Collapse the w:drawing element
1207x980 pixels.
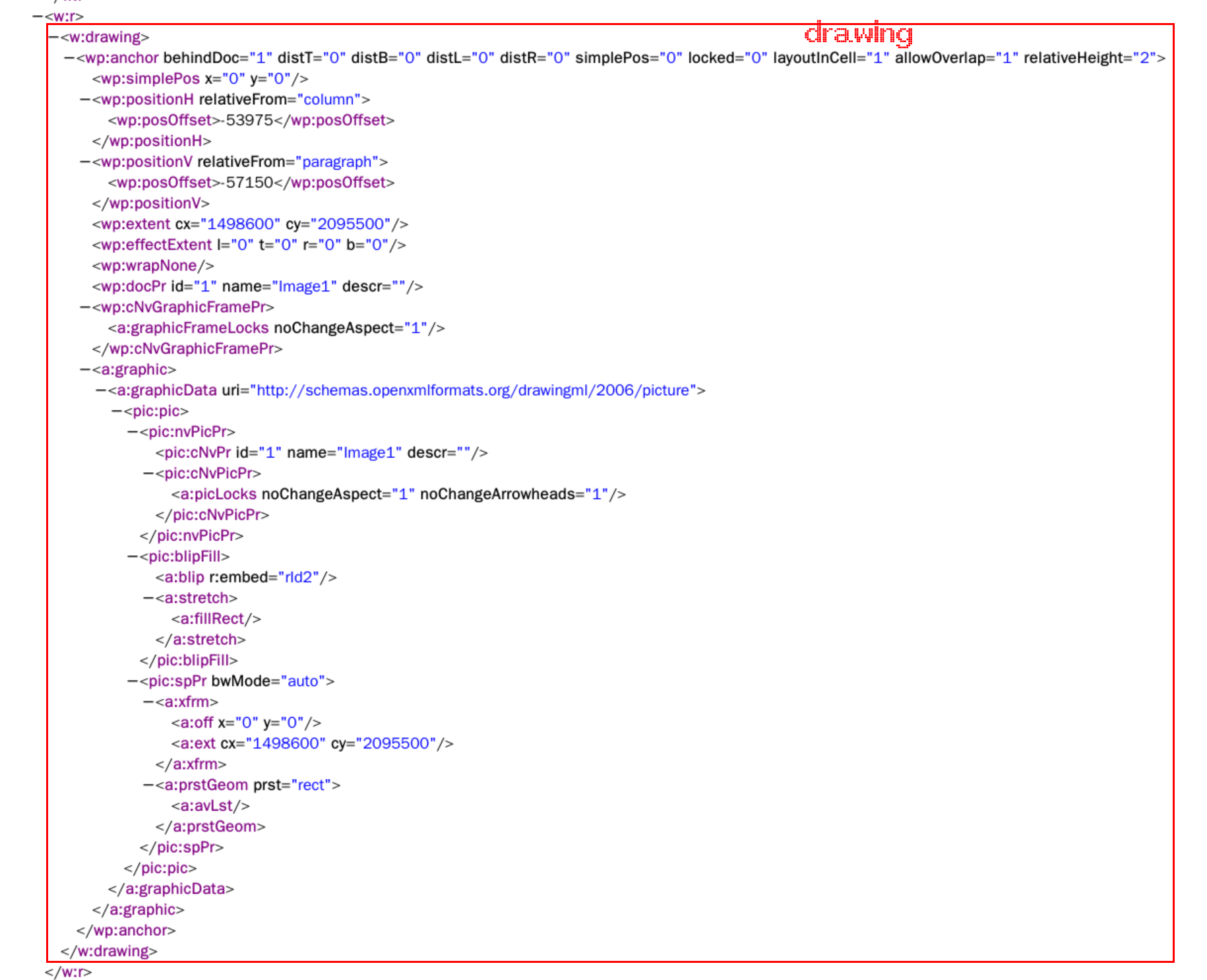click(54, 37)
